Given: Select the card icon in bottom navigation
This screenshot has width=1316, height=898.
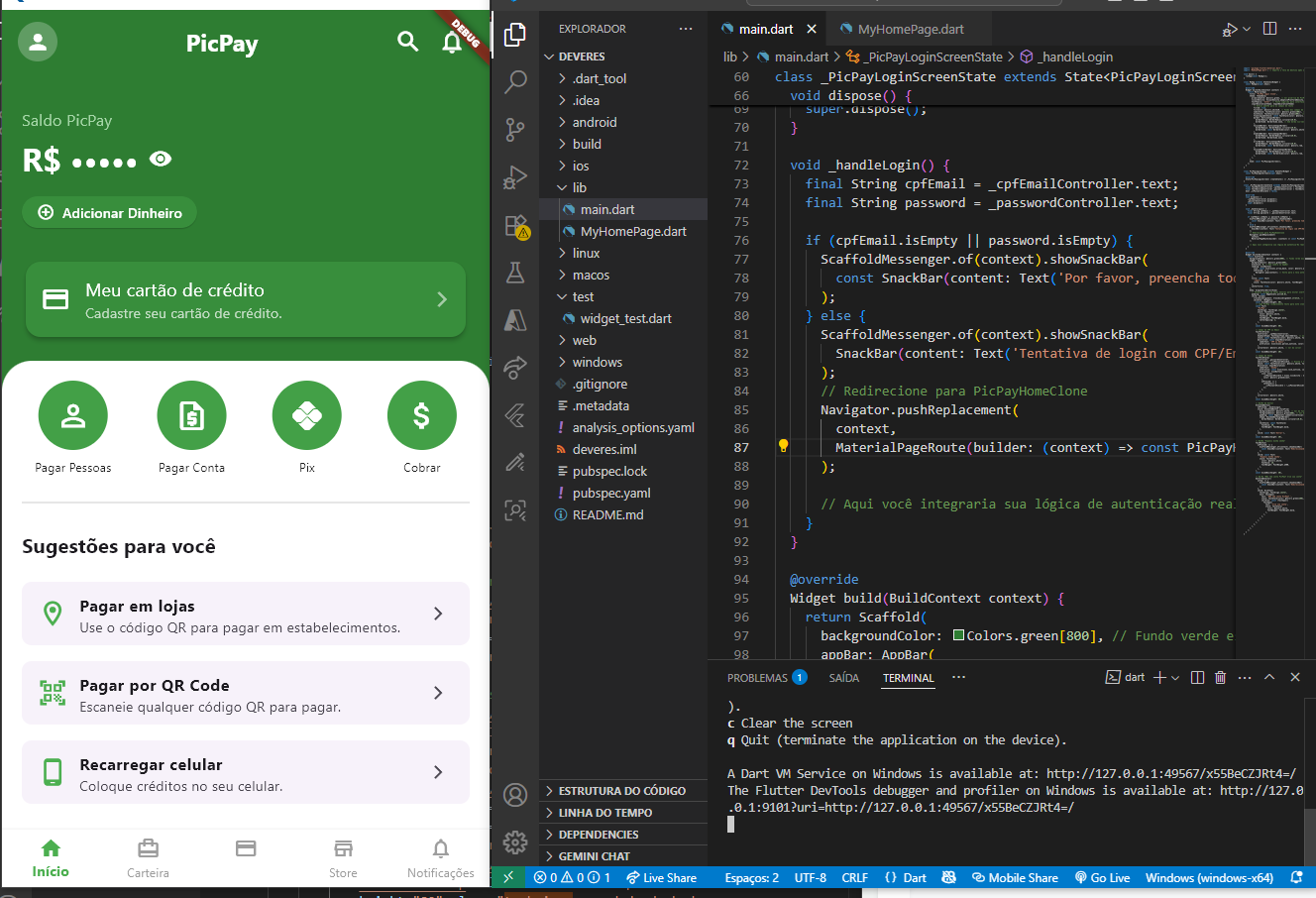Looking at the screenshot, I should click(246, 848).
